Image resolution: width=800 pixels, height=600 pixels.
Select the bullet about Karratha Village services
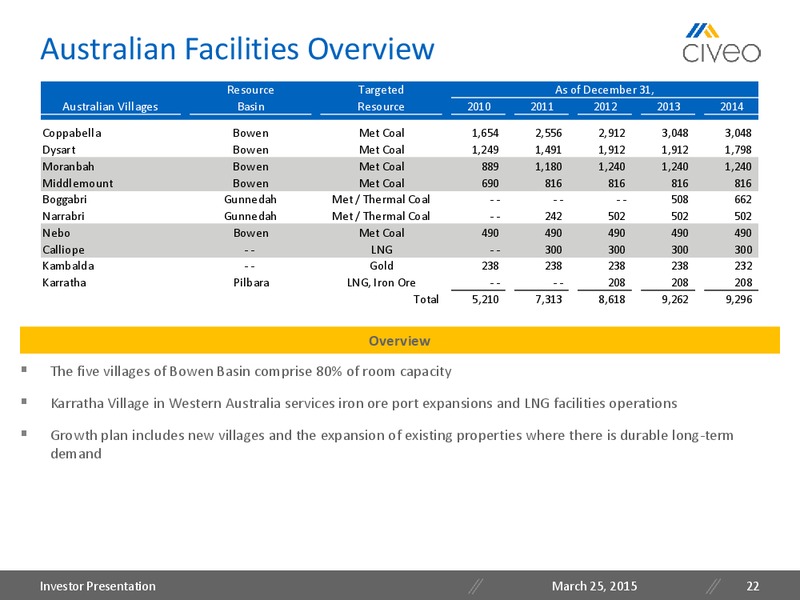(x=364, y=403)
